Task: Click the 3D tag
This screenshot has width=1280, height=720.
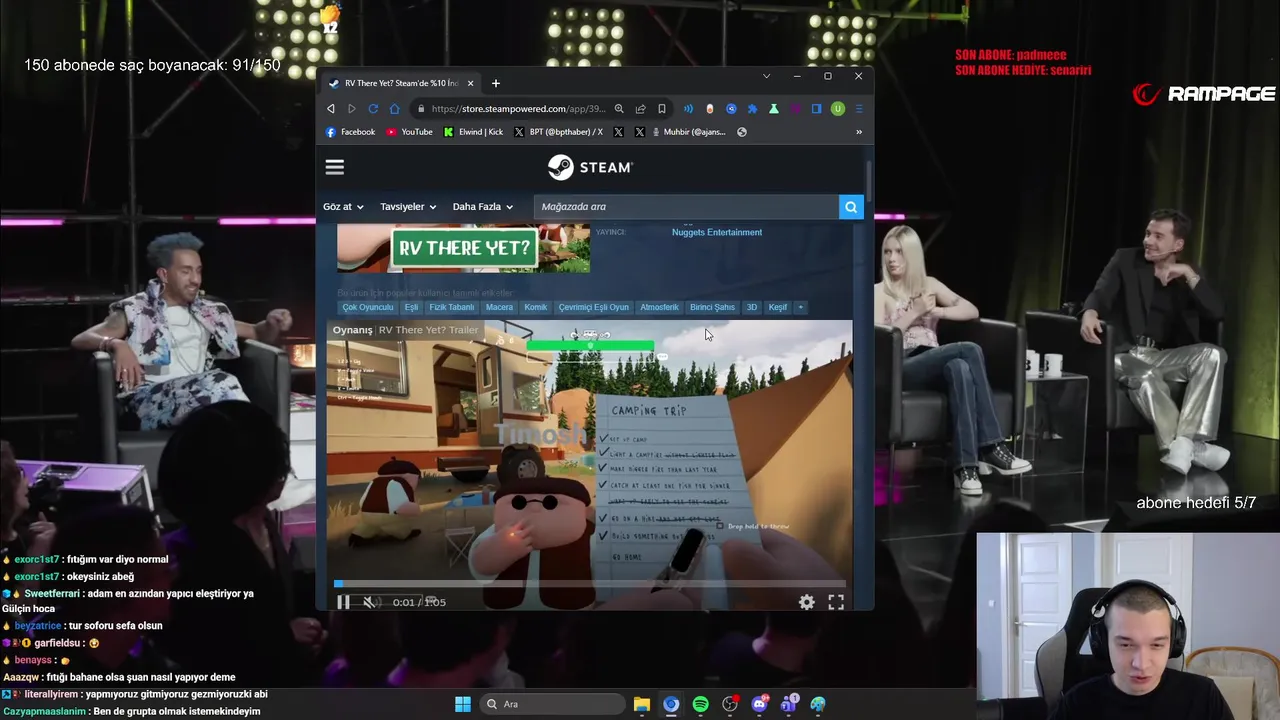Action: 752,307
